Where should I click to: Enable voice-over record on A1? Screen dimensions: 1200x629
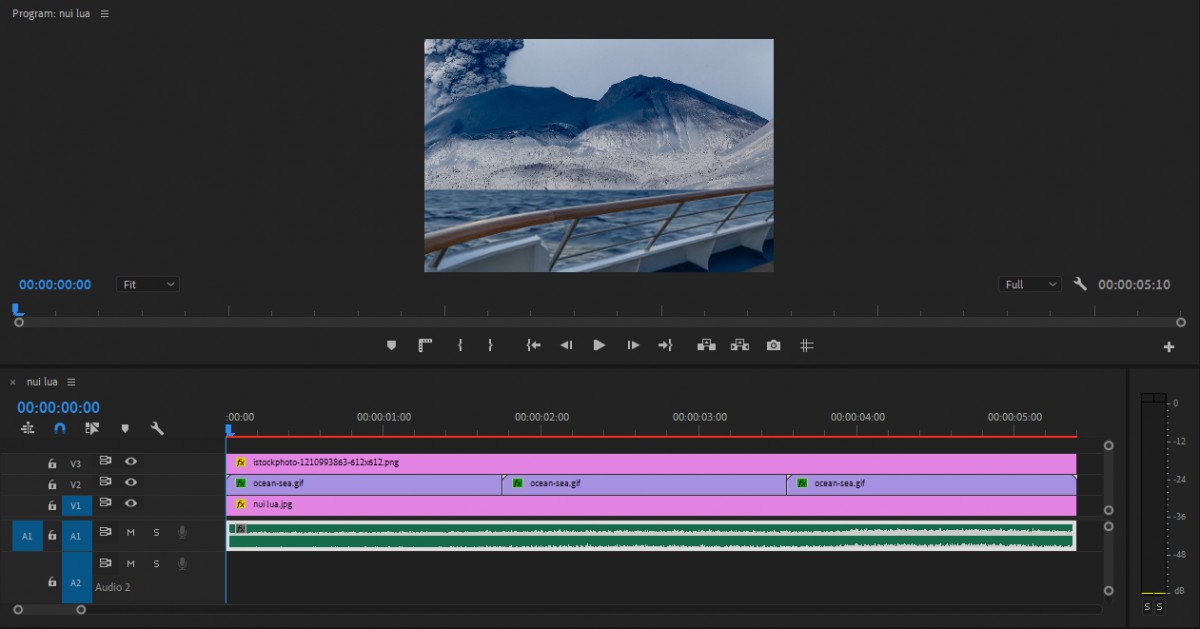[182, 533]
